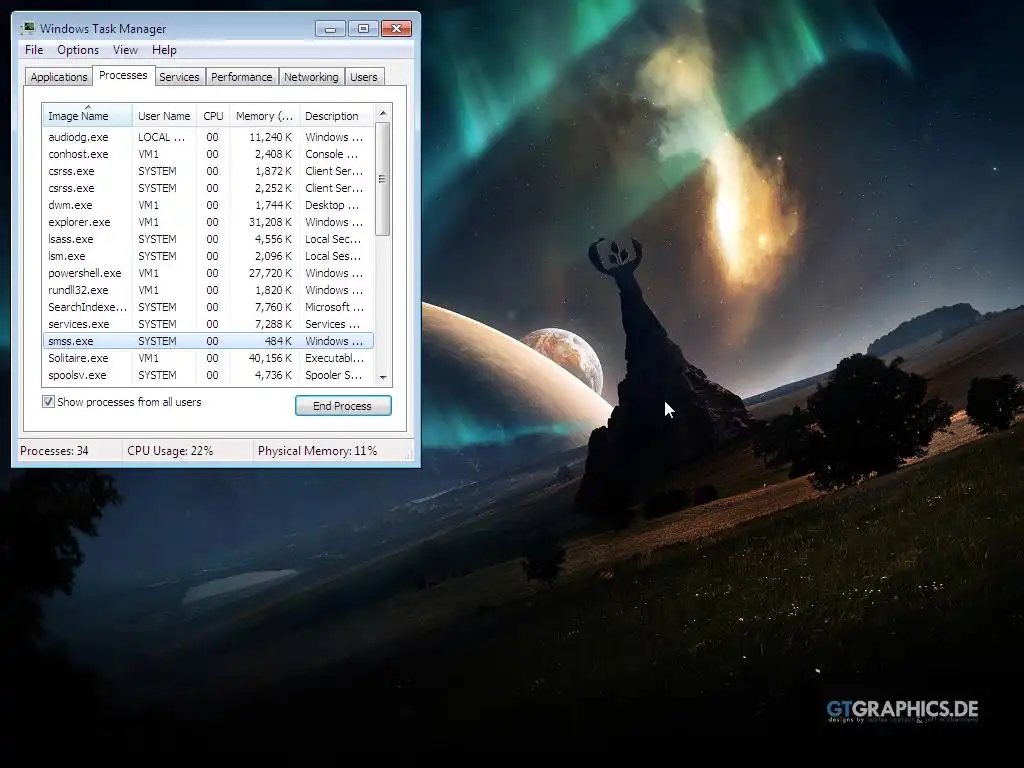
Task: Close the Windows Task Manager window
Action: 396,29
